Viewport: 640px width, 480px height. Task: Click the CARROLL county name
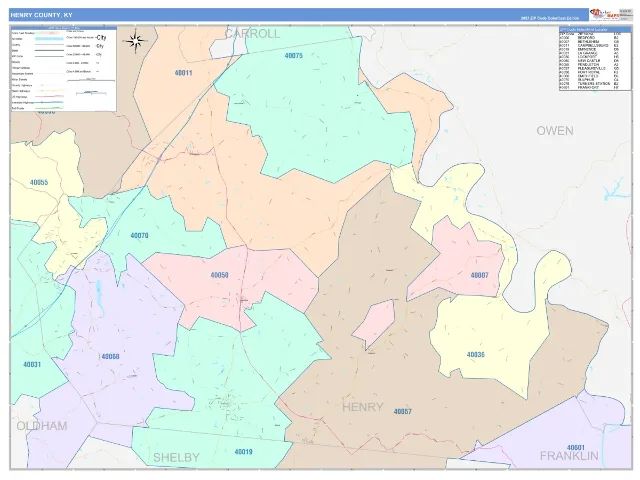tap(253, 33)
